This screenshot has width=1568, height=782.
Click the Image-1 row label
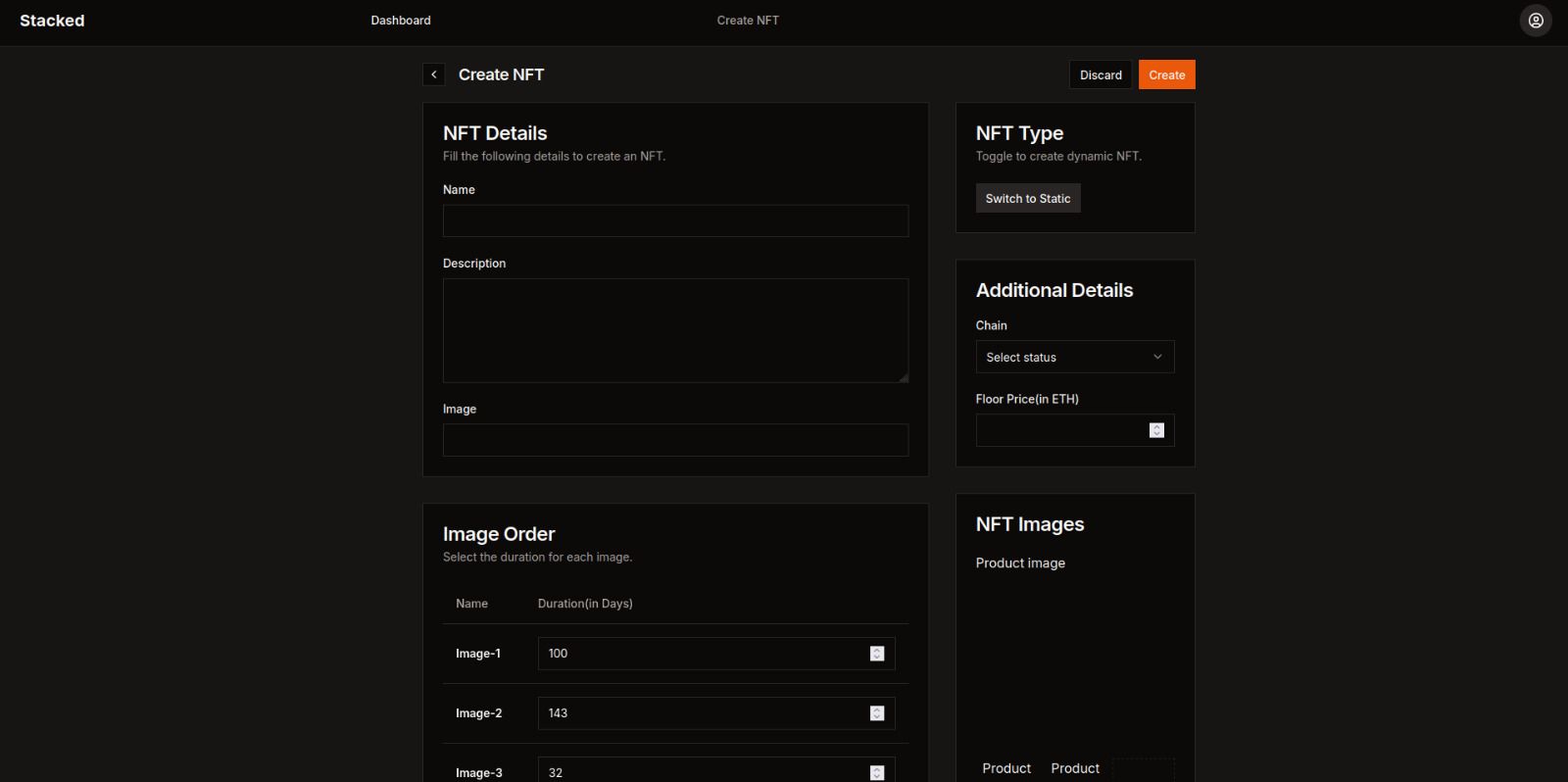(x=478, y=654)
